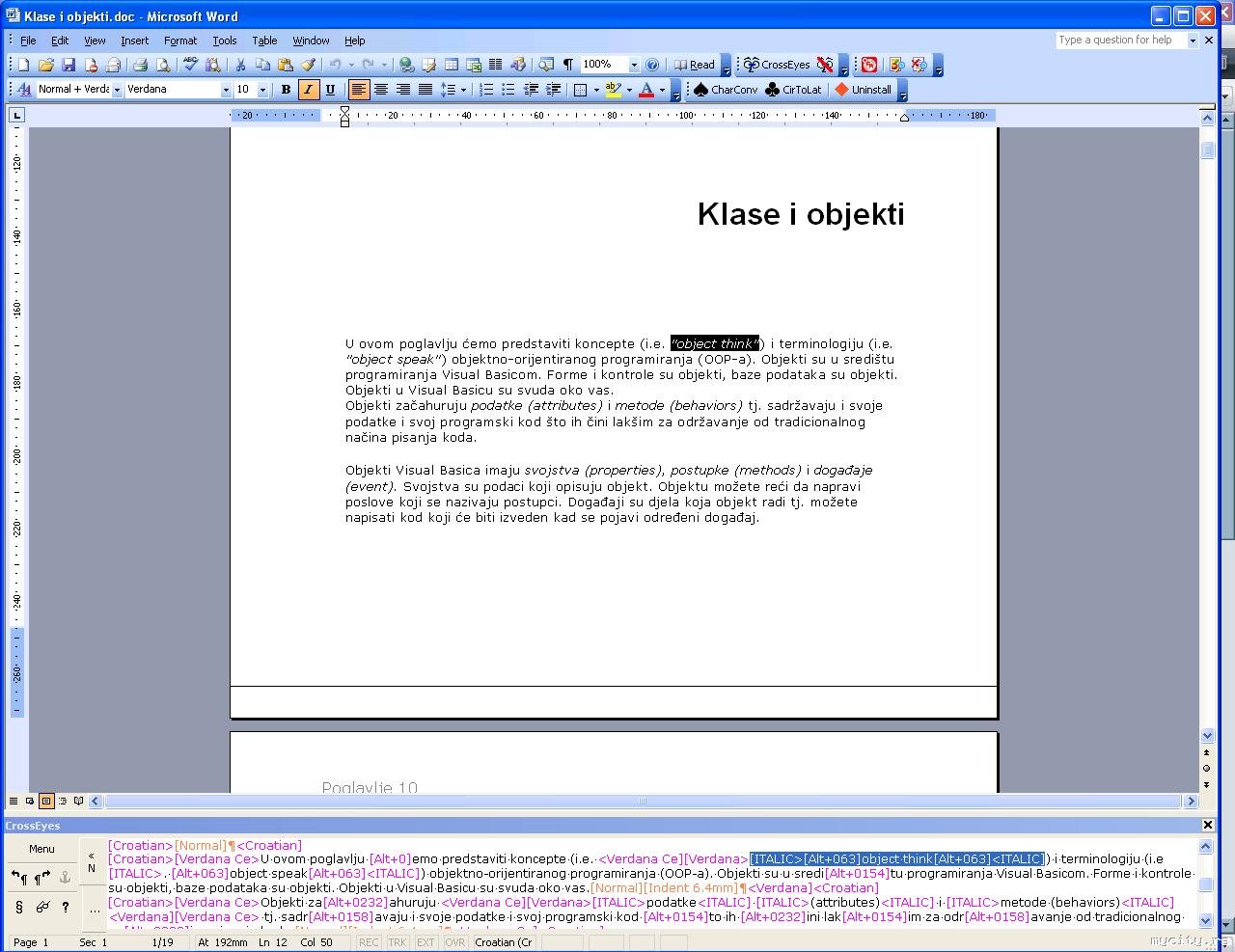Cut the selected text with scissors icon
Screen dimensions: 1235x952
pos(240,65)
